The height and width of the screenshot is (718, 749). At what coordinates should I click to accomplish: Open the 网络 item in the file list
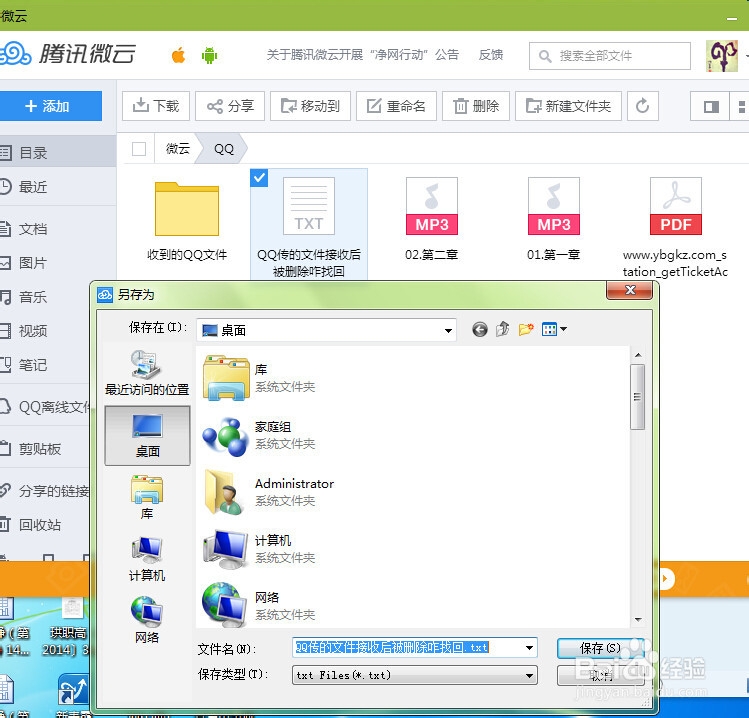(x=258, y=605)
